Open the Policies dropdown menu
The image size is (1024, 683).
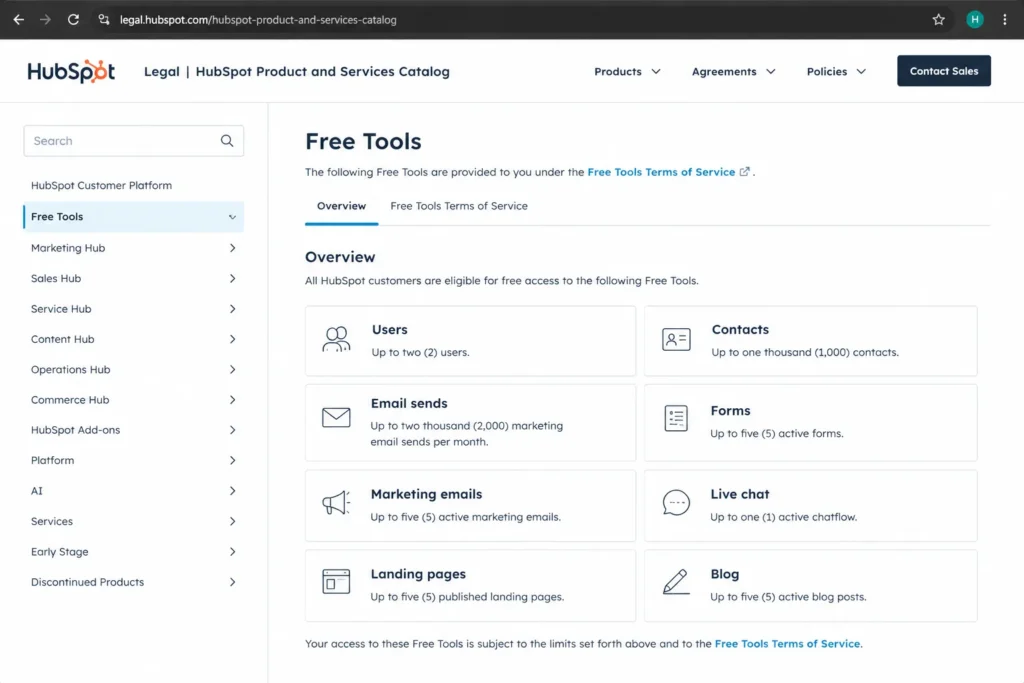tap(837, 71)
